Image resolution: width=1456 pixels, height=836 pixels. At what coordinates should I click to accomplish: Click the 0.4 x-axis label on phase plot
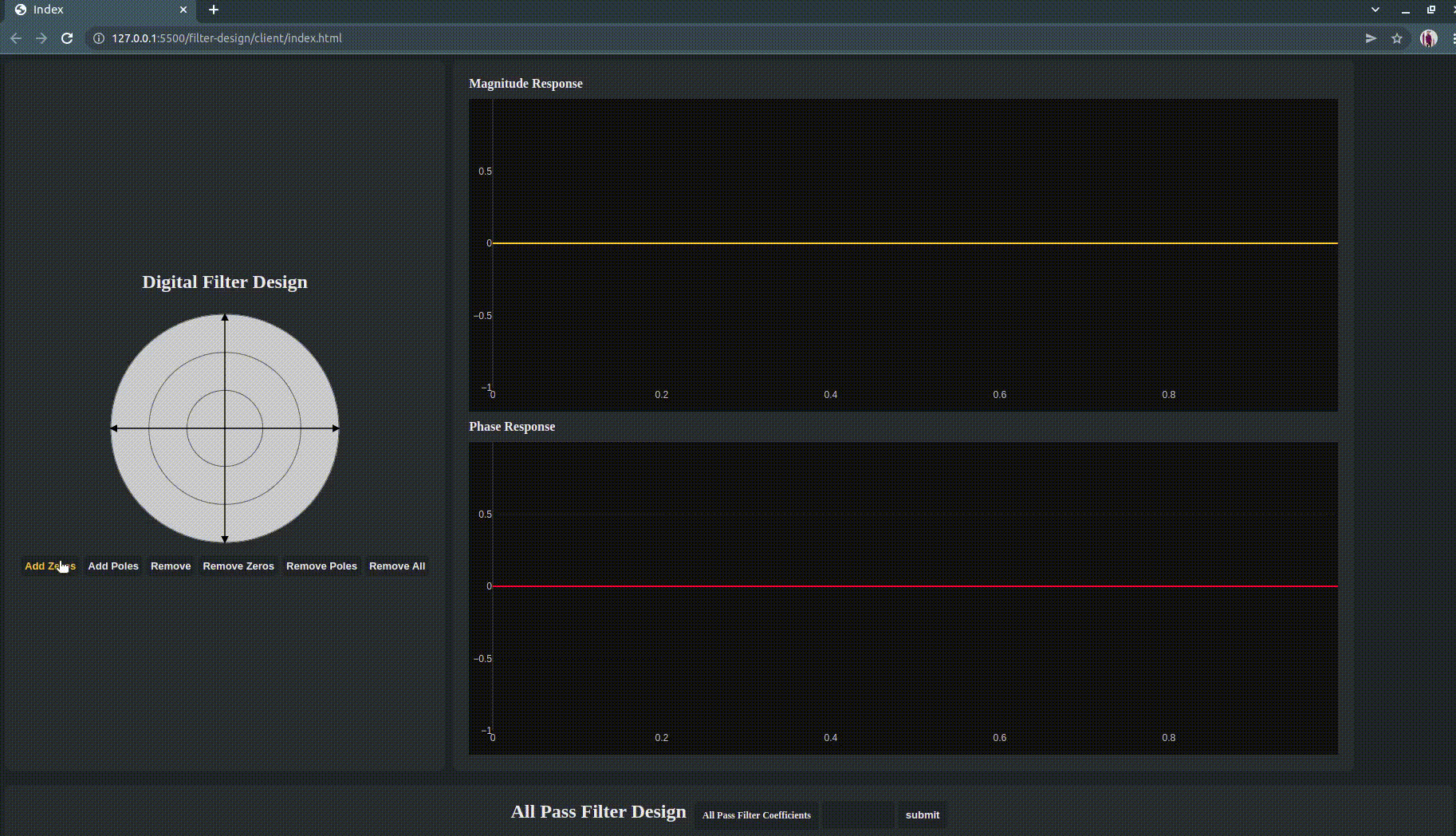[831, 738]
